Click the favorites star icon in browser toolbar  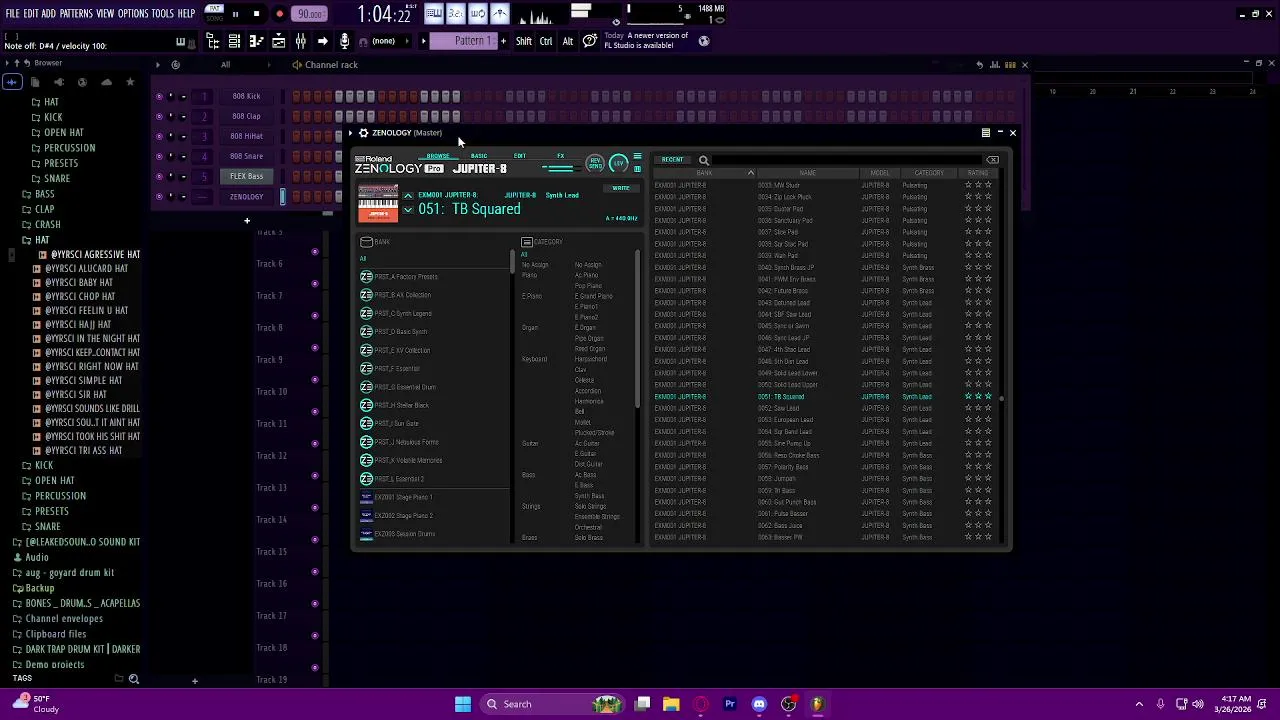(130, 82)
